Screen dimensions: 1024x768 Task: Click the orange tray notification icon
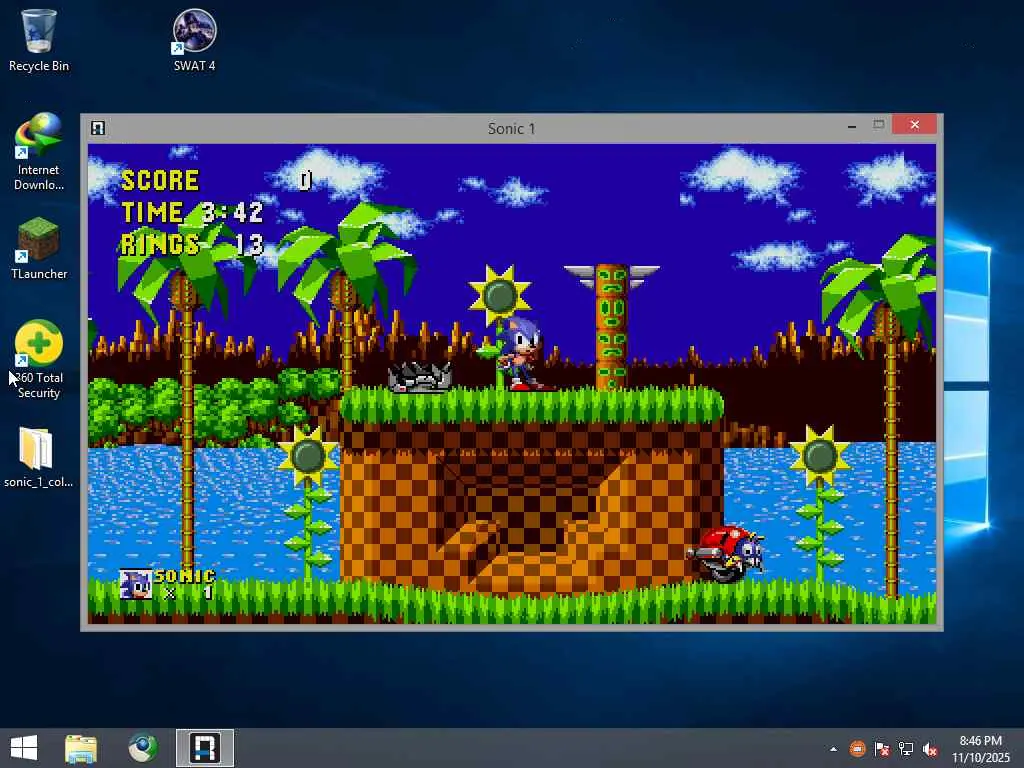[857, 749]
